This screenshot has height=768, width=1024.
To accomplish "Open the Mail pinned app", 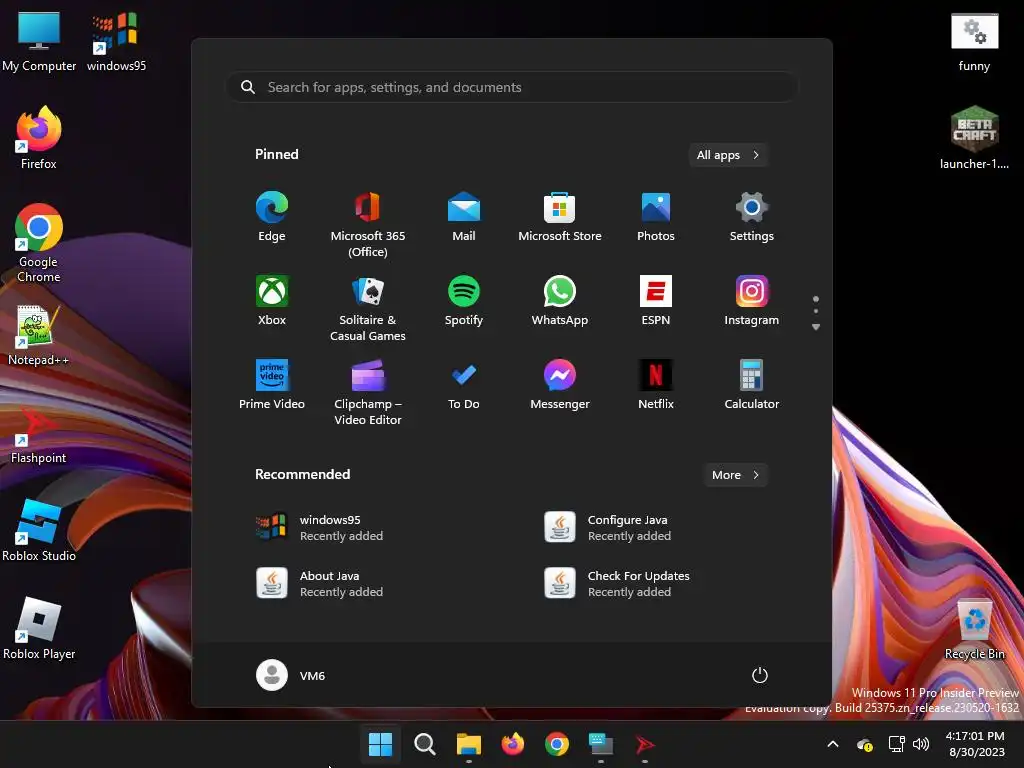I will 464,218.
